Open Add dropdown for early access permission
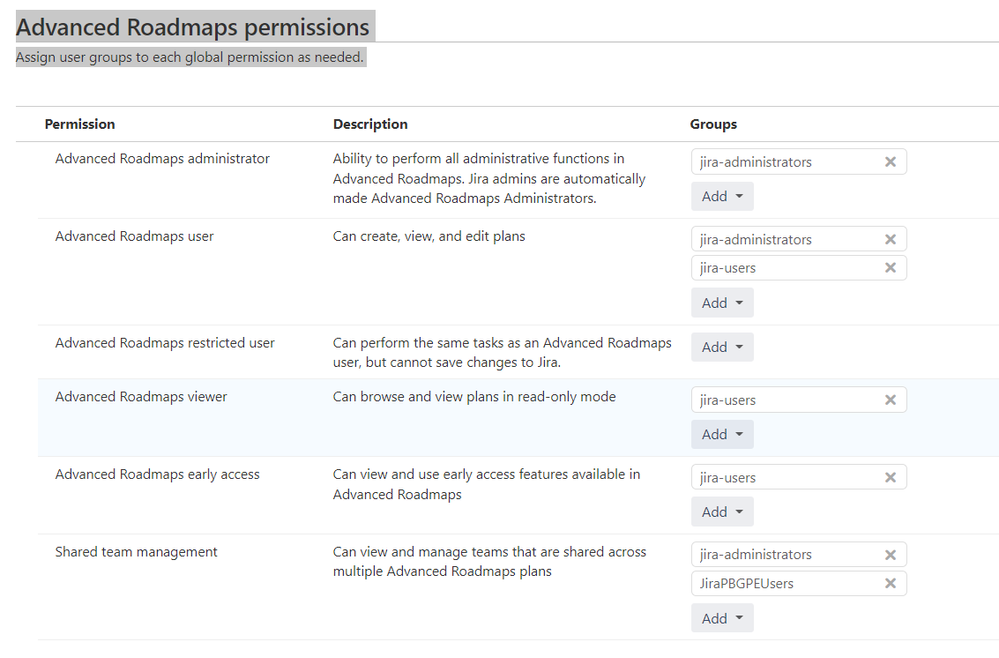 click(x=722, y=512)
